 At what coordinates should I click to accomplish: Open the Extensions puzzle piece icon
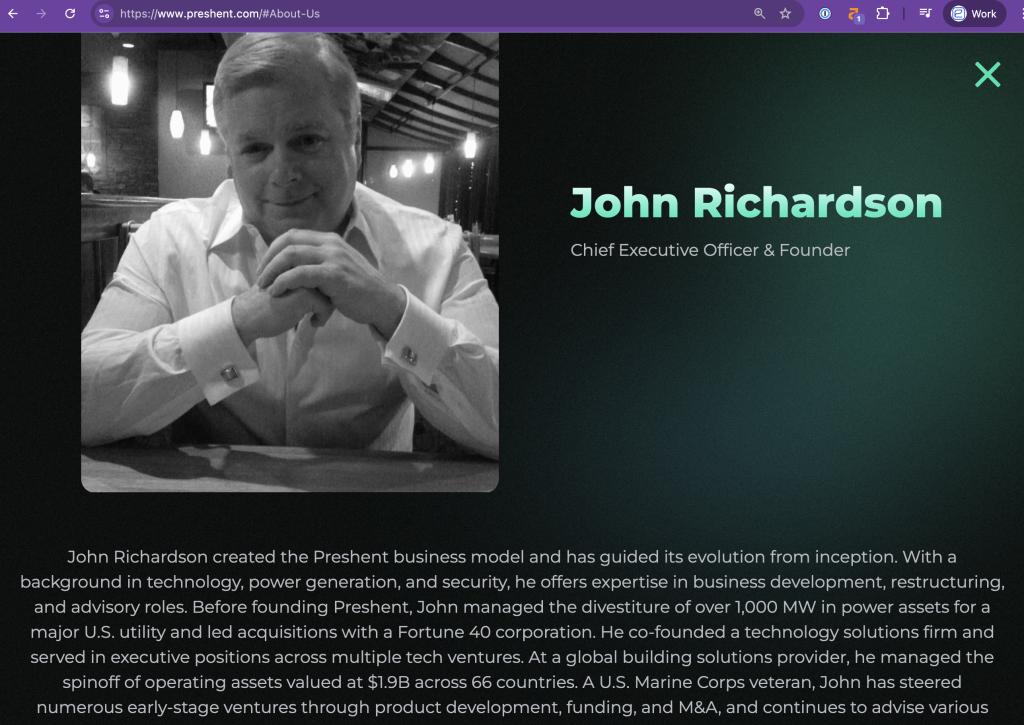pos(882,14)
